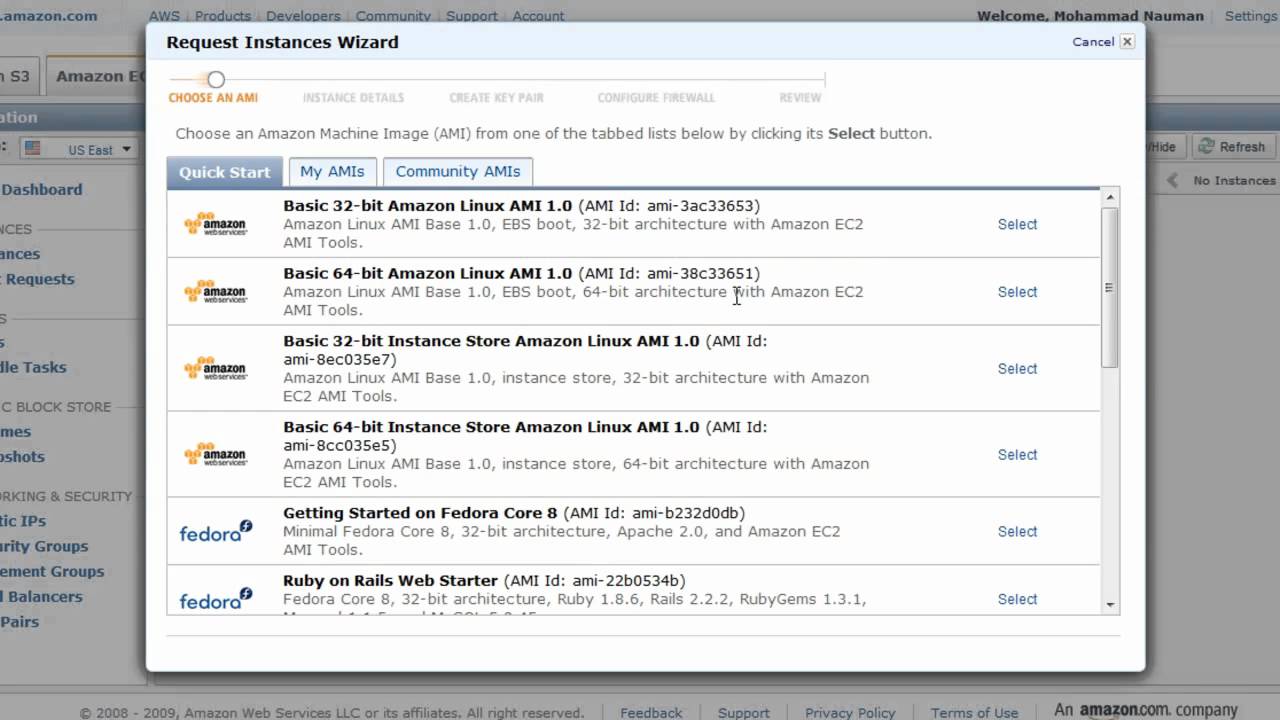Select Getting Started on Fedora Core 8
This screenshot has height=720, width=1280.
click(x=1017, y=532)
